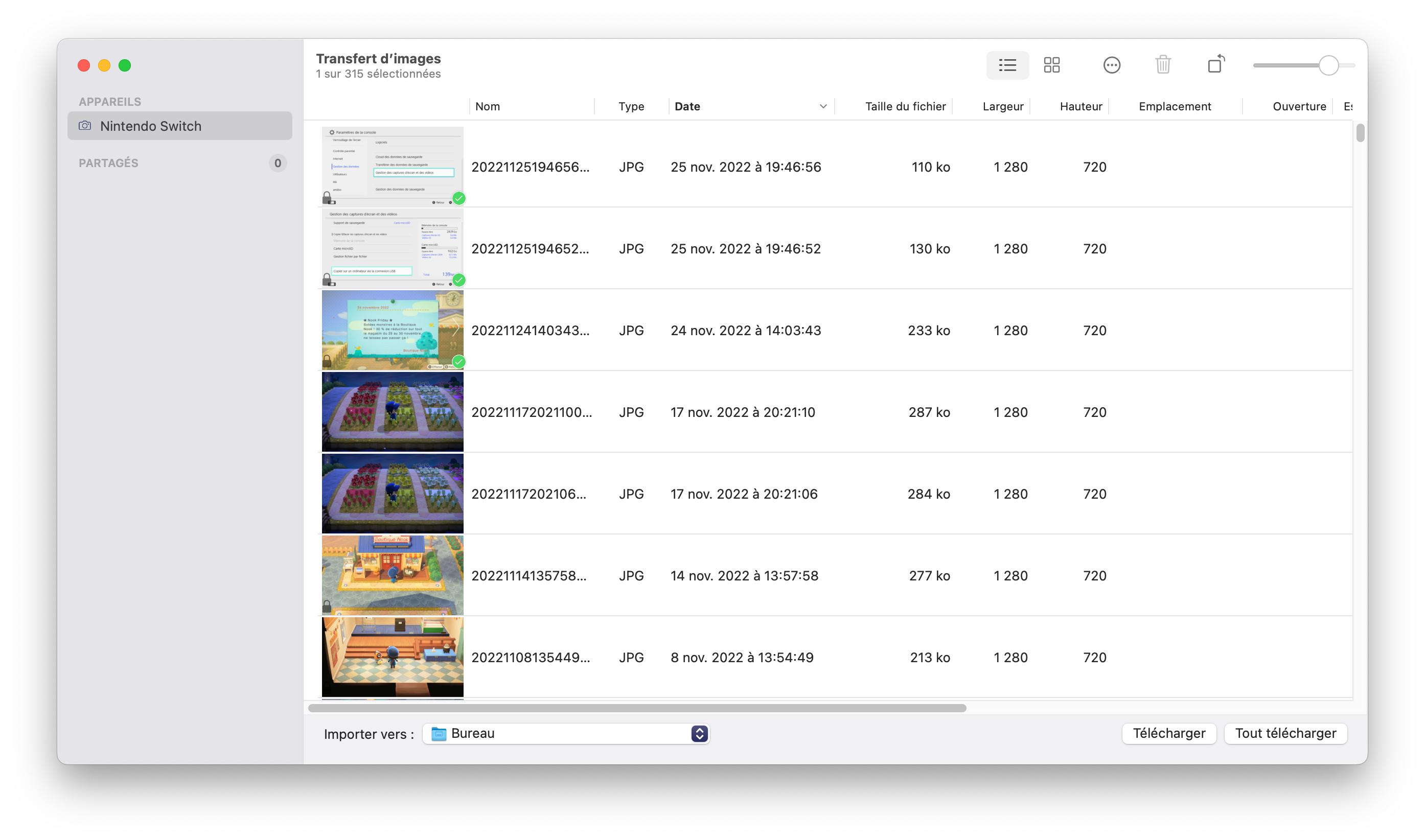Click file size 277 ko

[x=929, y=576]
